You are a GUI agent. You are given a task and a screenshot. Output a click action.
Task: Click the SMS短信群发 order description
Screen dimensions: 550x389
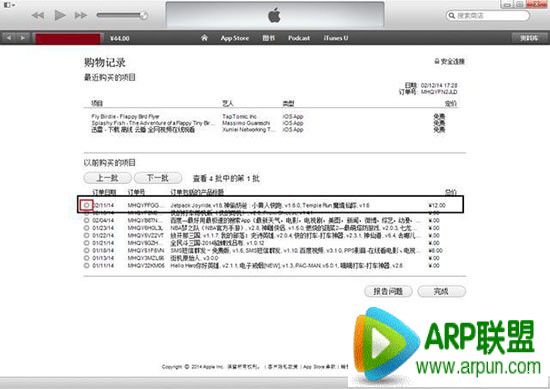(x=295, y=250)
